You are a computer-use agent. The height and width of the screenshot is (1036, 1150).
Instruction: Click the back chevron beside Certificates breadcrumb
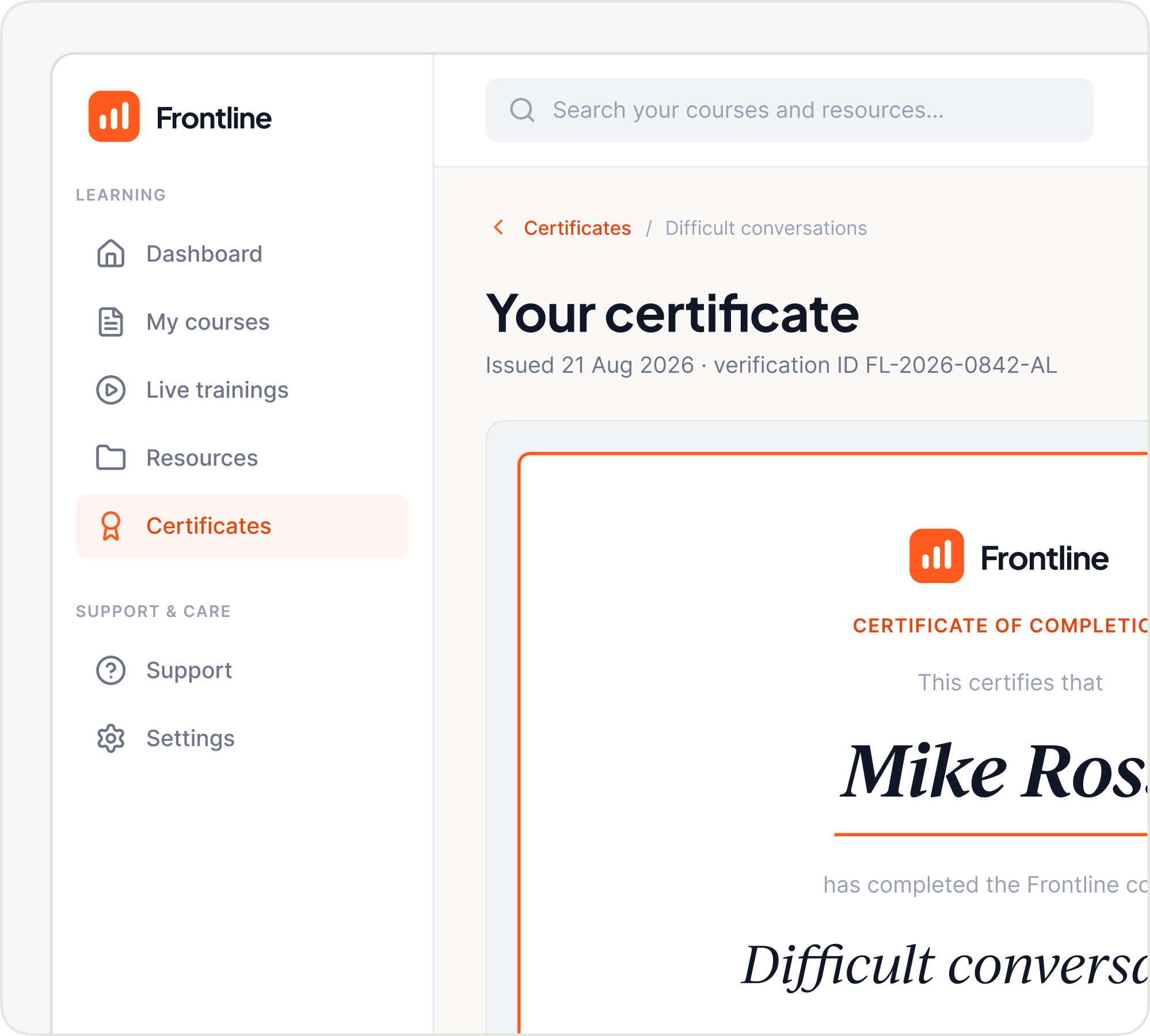[x=499, y=227]
